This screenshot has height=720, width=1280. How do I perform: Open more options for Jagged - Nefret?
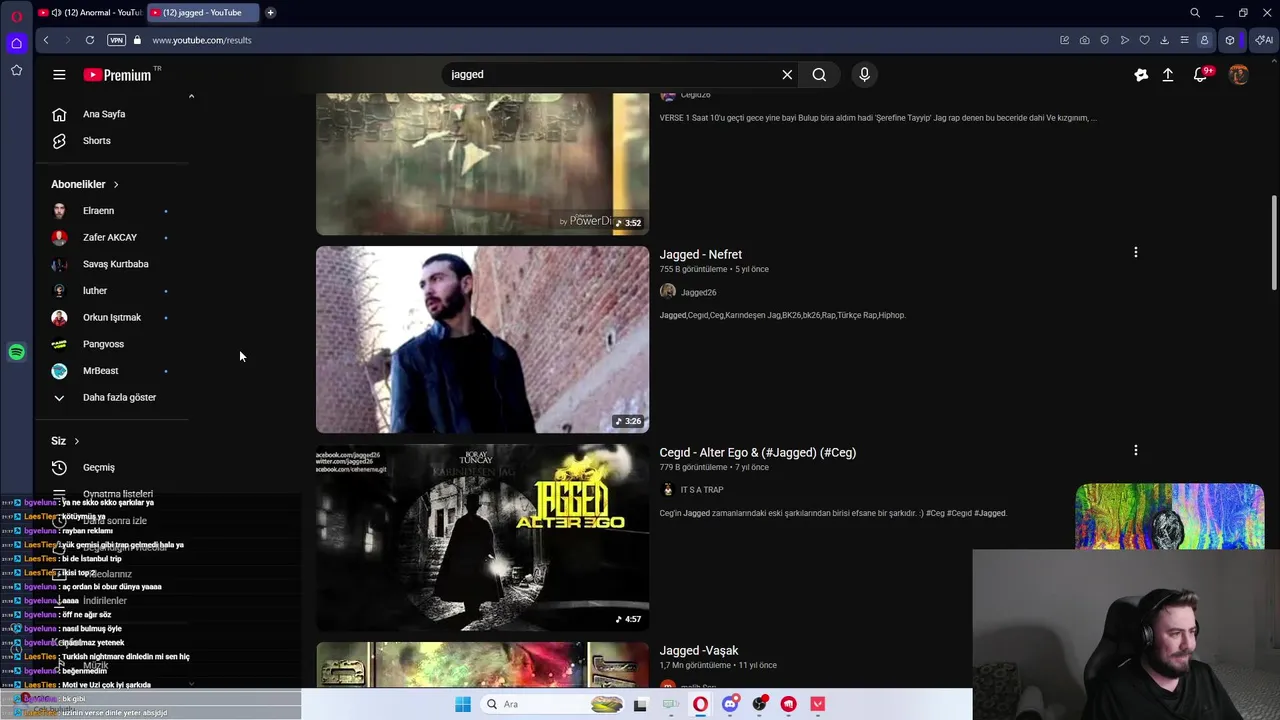click(1136, 253)
